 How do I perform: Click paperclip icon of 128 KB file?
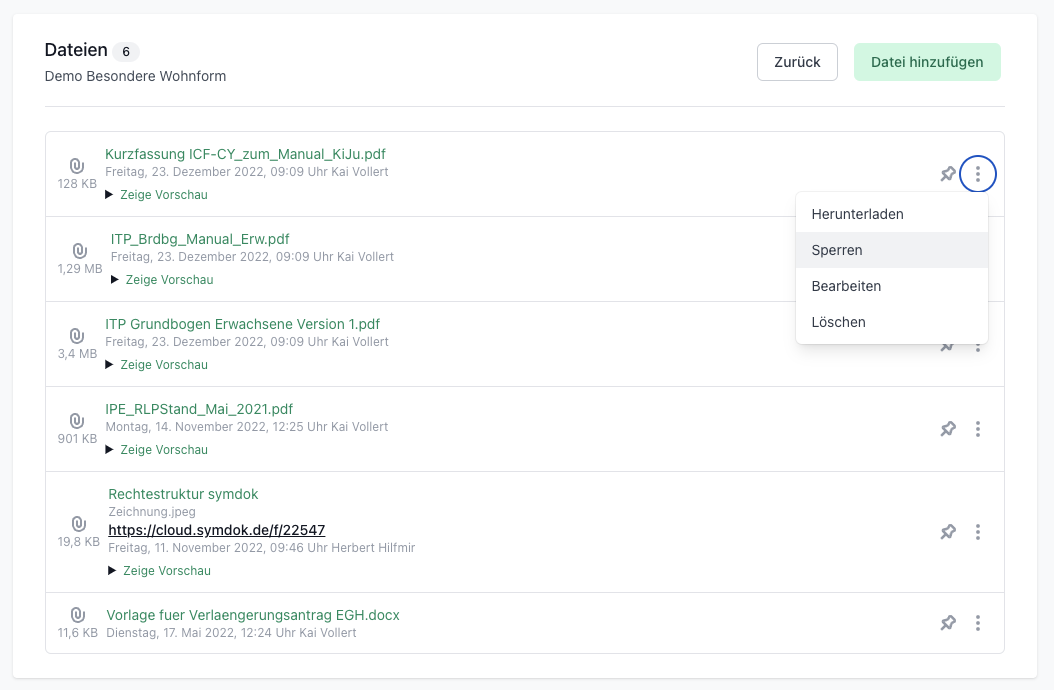click(77, 165)
